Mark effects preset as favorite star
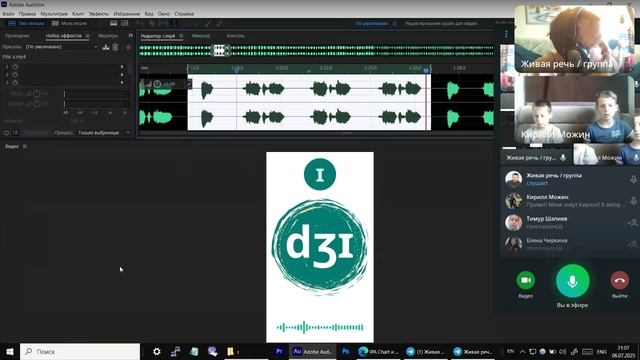 (x=128, y=47)
